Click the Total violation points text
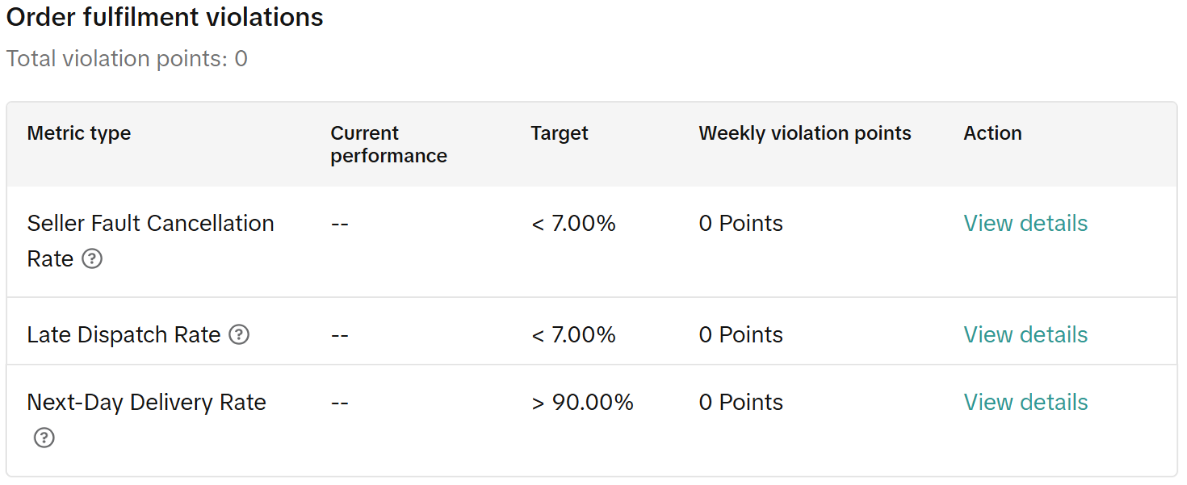This screenshot has width=1187, height=485. coord(127,59)
